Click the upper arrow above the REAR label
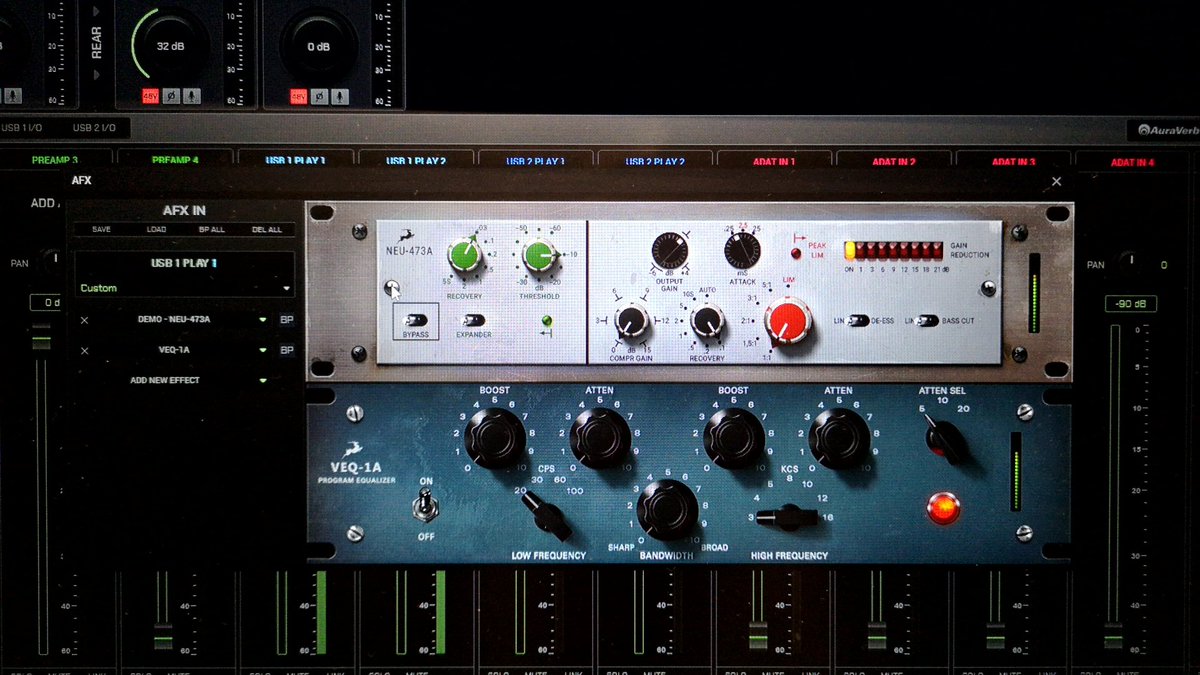The image size is (1200, 675). pos(97,12)
